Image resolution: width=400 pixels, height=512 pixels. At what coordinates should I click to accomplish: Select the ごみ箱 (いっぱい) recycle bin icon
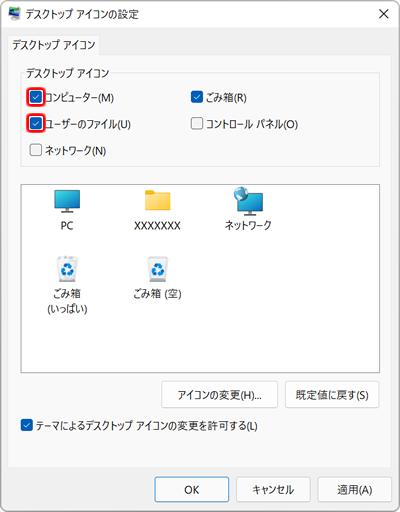pos(67,269)
